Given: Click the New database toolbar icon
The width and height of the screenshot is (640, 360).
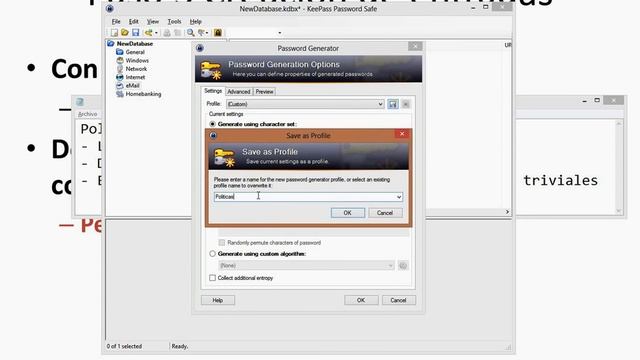Looking at the screenshot, I should 114,33.
